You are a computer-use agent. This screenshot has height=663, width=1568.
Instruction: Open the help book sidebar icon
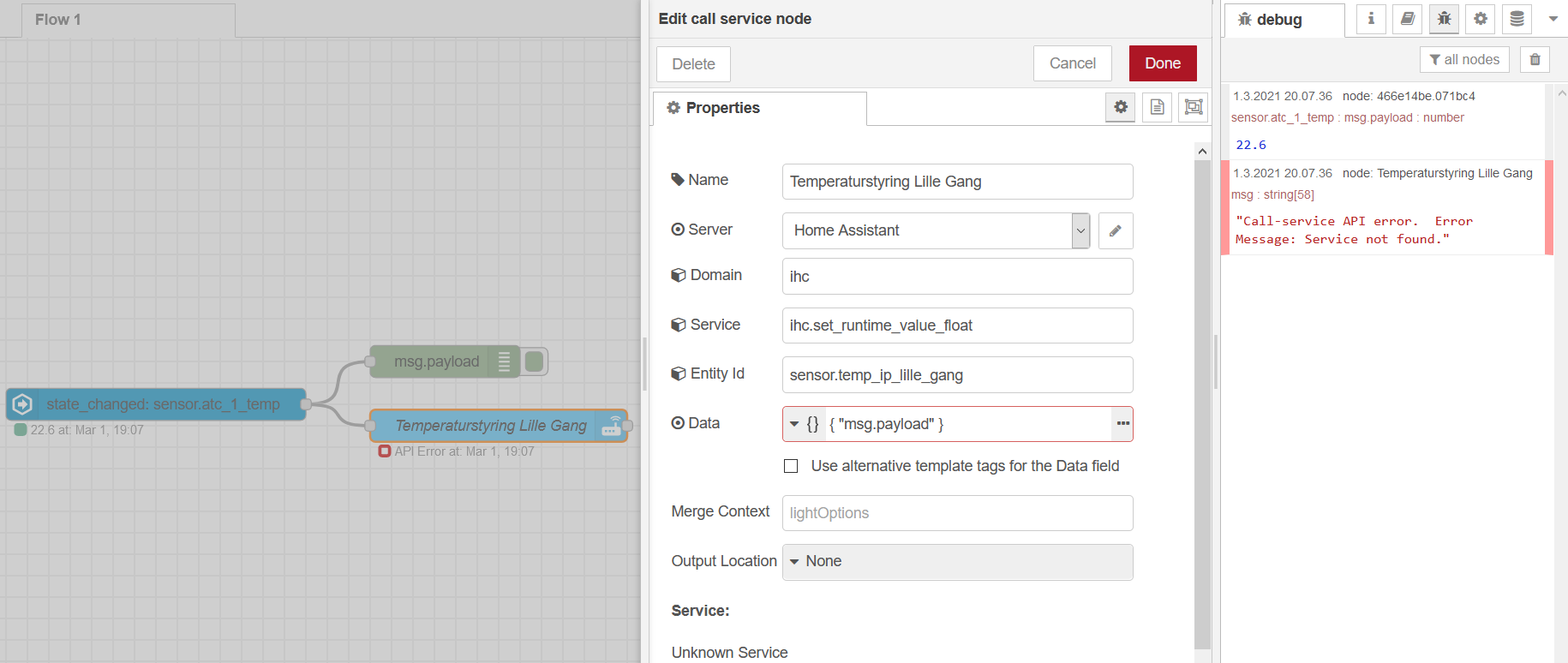point(1407,19)
